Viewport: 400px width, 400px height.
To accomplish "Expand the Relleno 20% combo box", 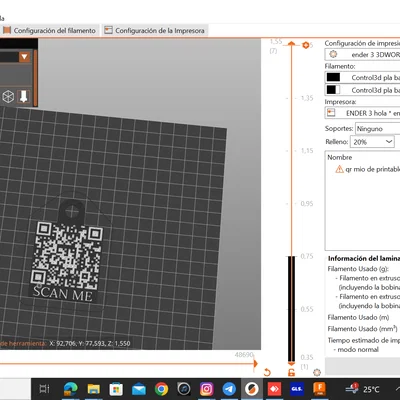I will click(372, 142).
